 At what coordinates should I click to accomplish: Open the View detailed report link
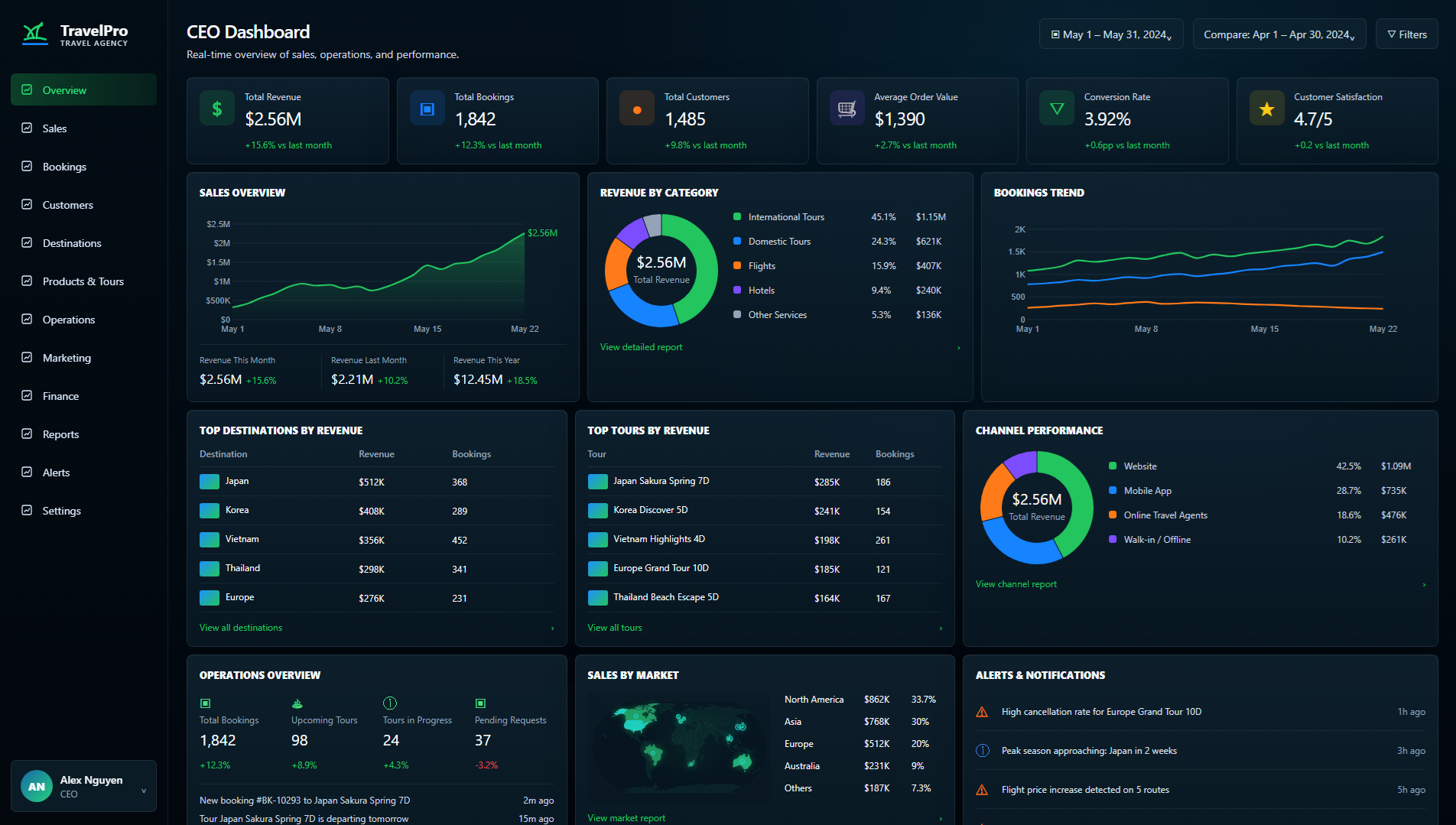pos(641,347)
